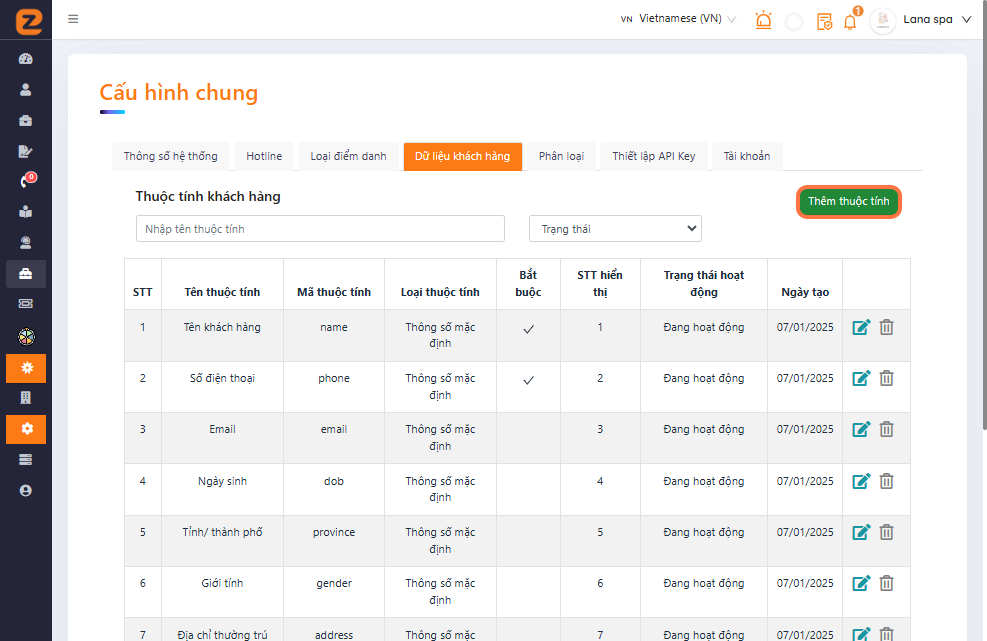
Task: Edit the 'Ngày sinh' attribute row
Action: pyautogui.click(x=861, y=481)
